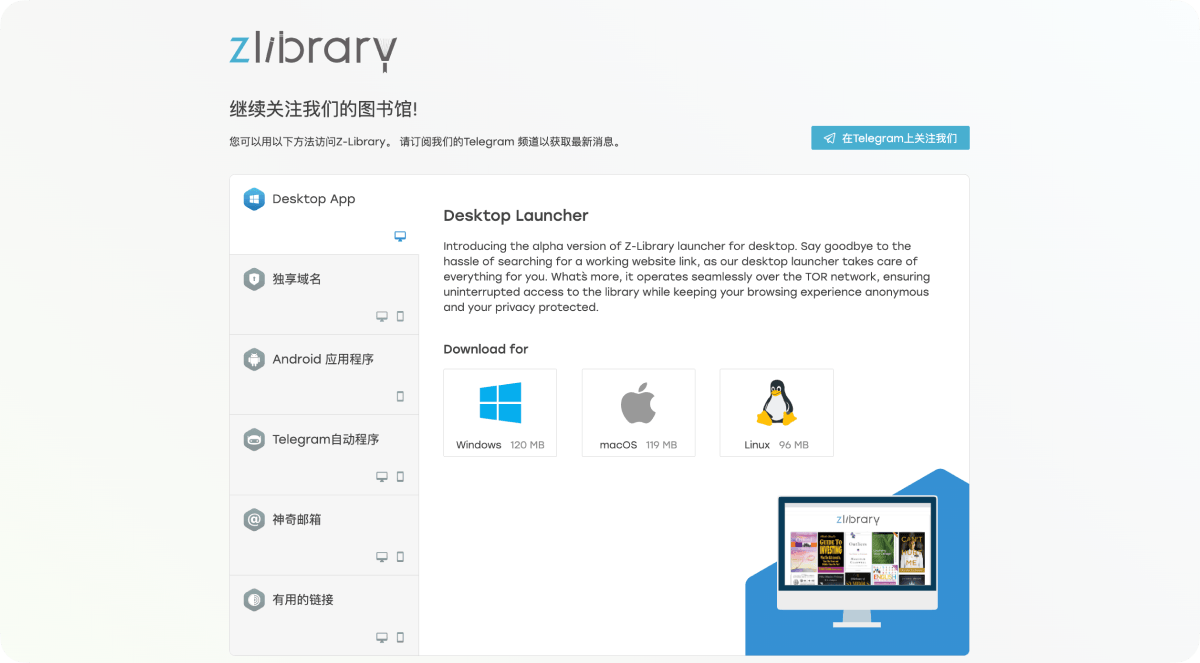Open the 独享域名 tab

324,295
